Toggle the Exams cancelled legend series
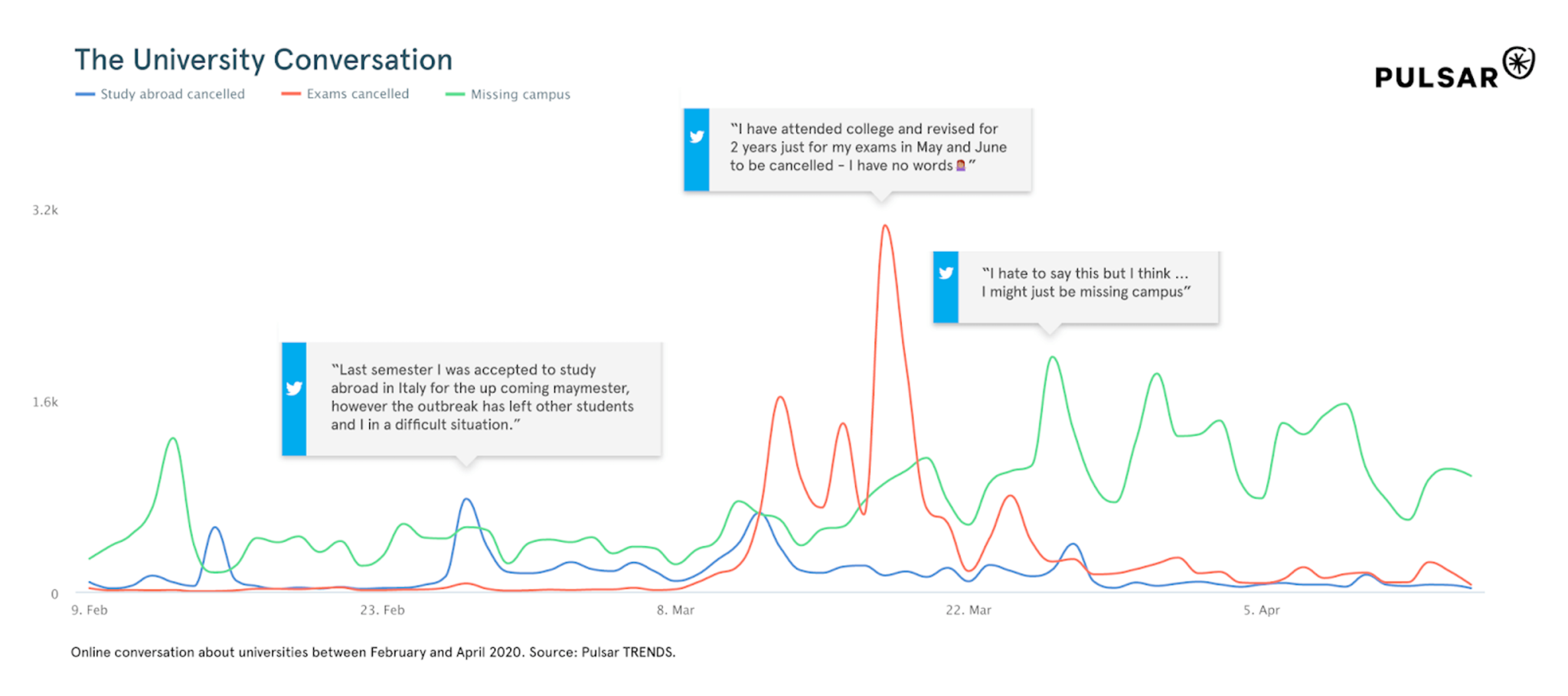The image size is (1568, 696). click(358, 94)
